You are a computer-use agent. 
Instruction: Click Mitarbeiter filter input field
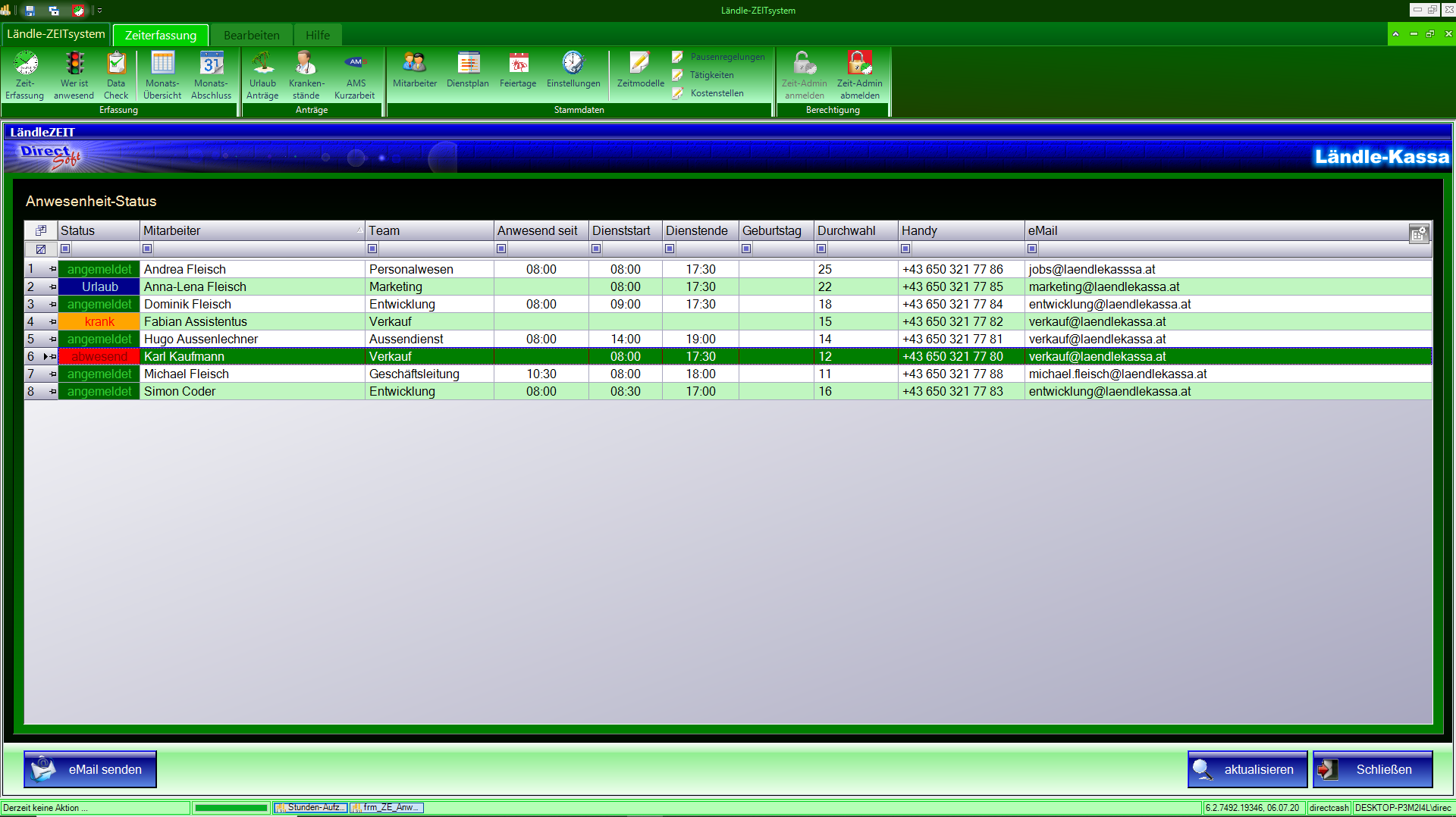tap(258, 249)
